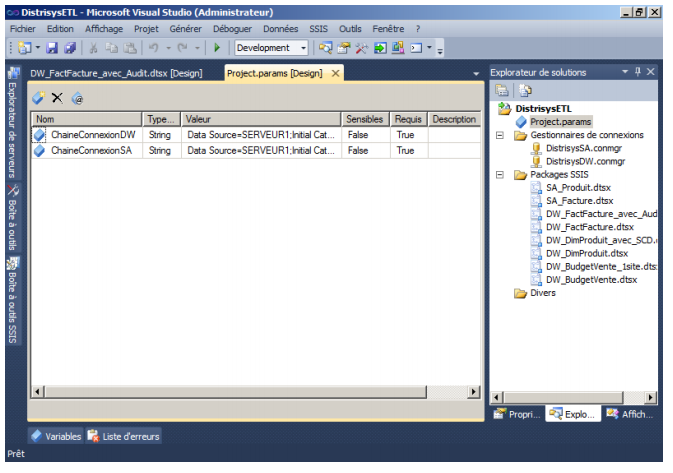Open DistrisysDW.conmgr connection manager
The width and height of the screenshot is (673, 473).
[x=586, y=161]
